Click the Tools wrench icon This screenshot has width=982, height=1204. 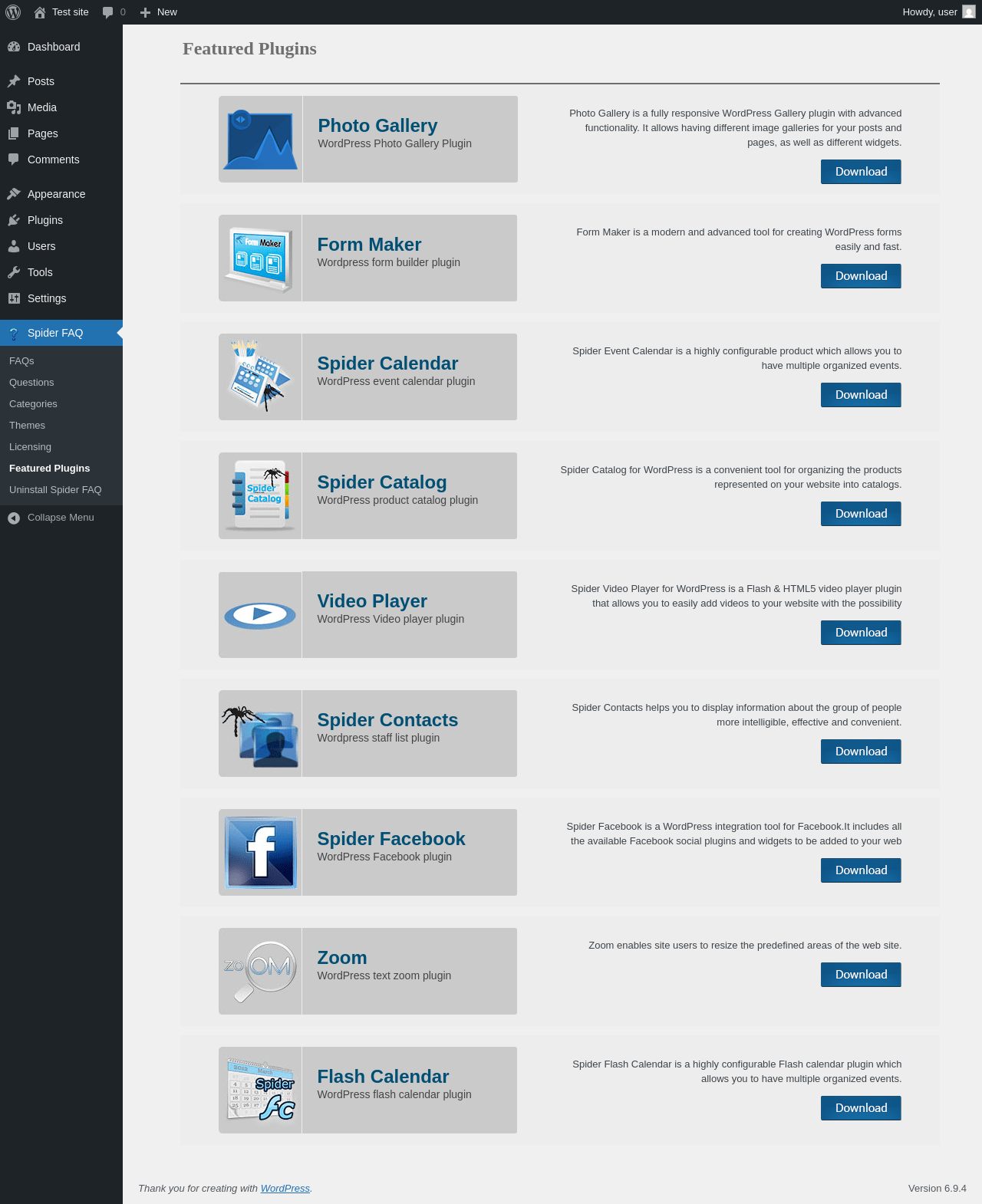14,272
